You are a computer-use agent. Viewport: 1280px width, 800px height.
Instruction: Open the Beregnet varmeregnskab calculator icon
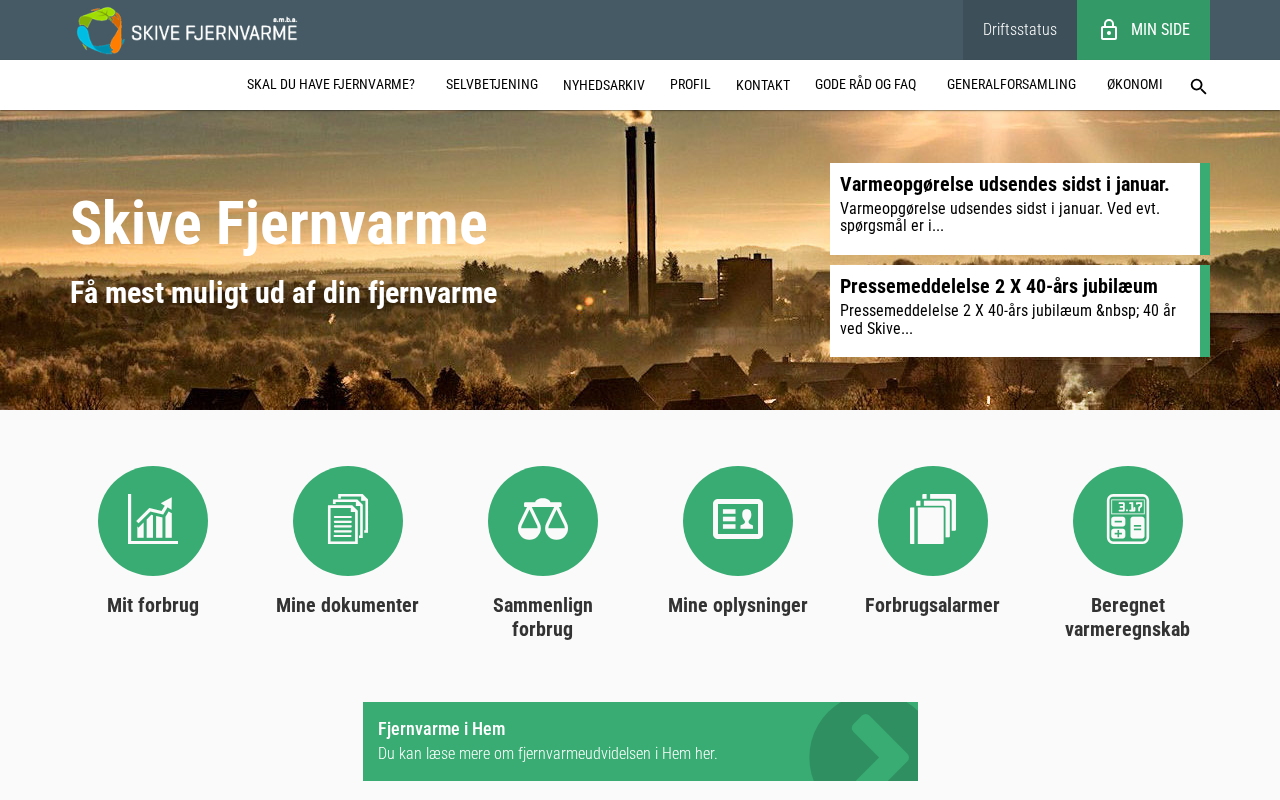pos(1128,521)
